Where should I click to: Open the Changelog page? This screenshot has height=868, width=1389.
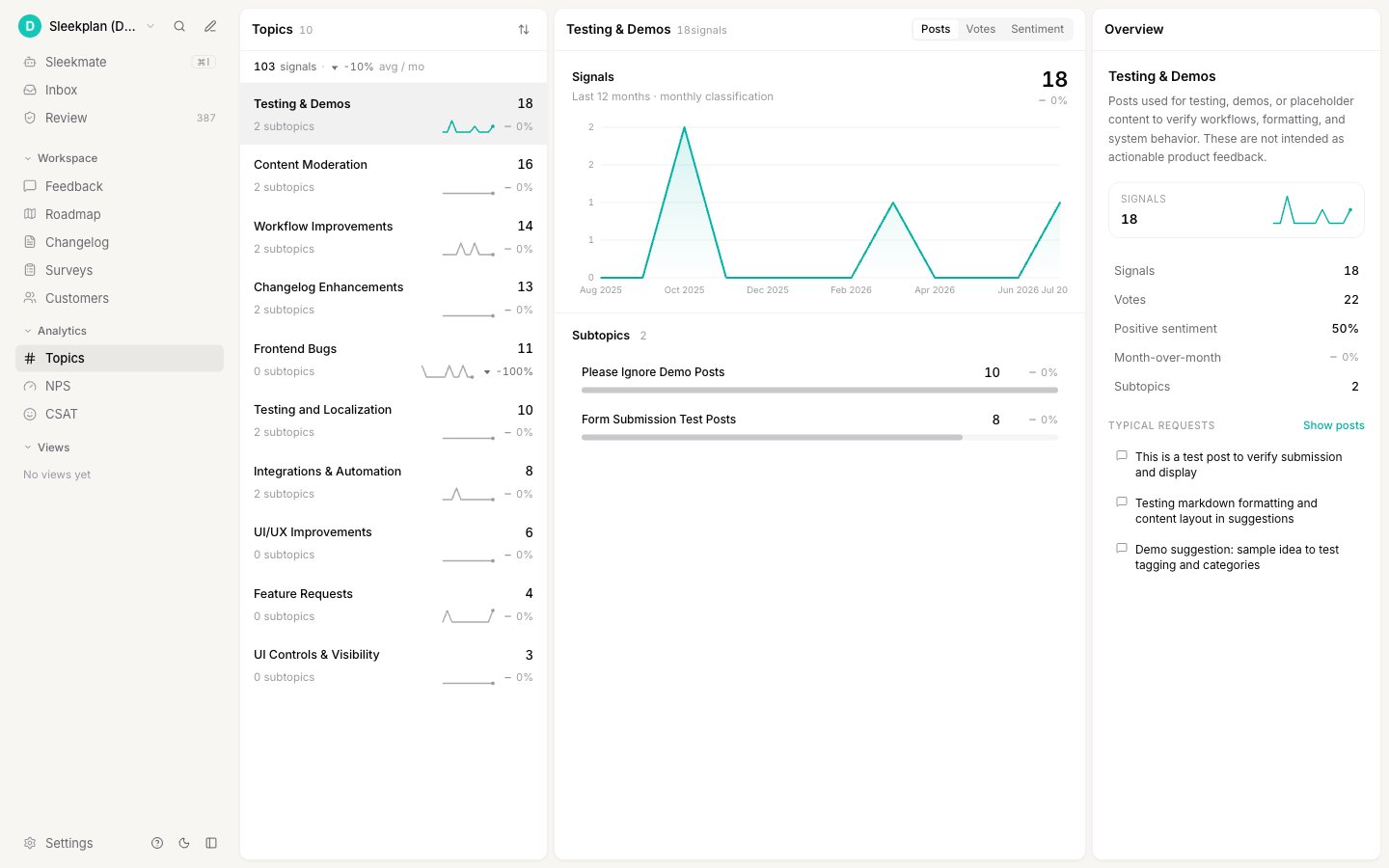tap(120, 242)
